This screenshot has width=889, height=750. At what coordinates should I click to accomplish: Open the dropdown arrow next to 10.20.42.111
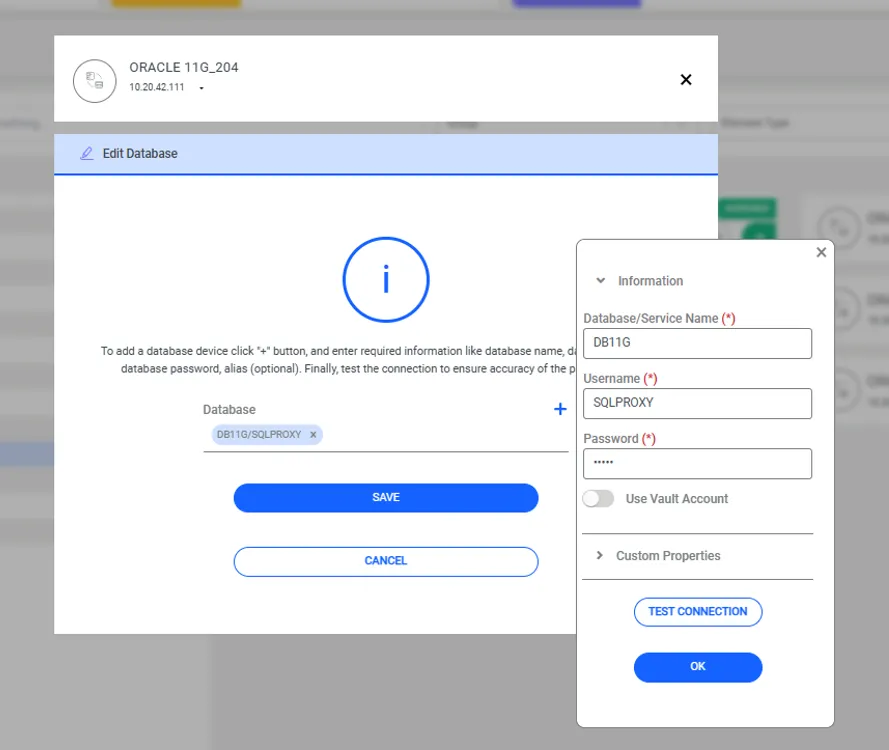click(201, 88)
